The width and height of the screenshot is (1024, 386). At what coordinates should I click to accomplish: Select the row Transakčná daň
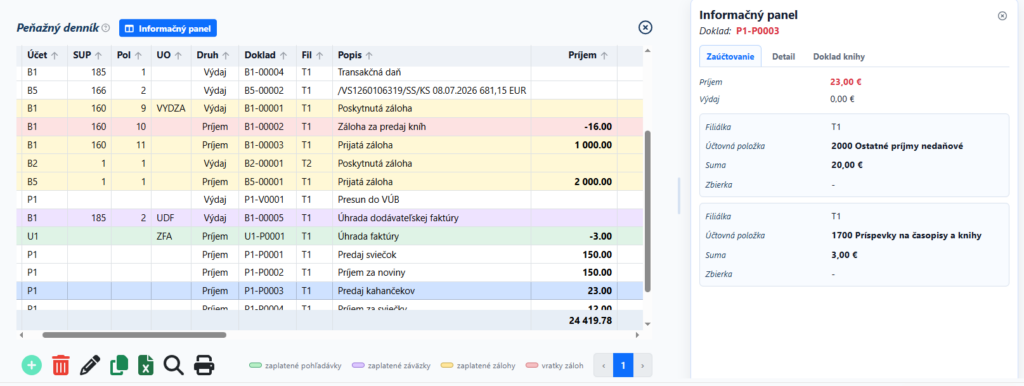coord(330,72)
